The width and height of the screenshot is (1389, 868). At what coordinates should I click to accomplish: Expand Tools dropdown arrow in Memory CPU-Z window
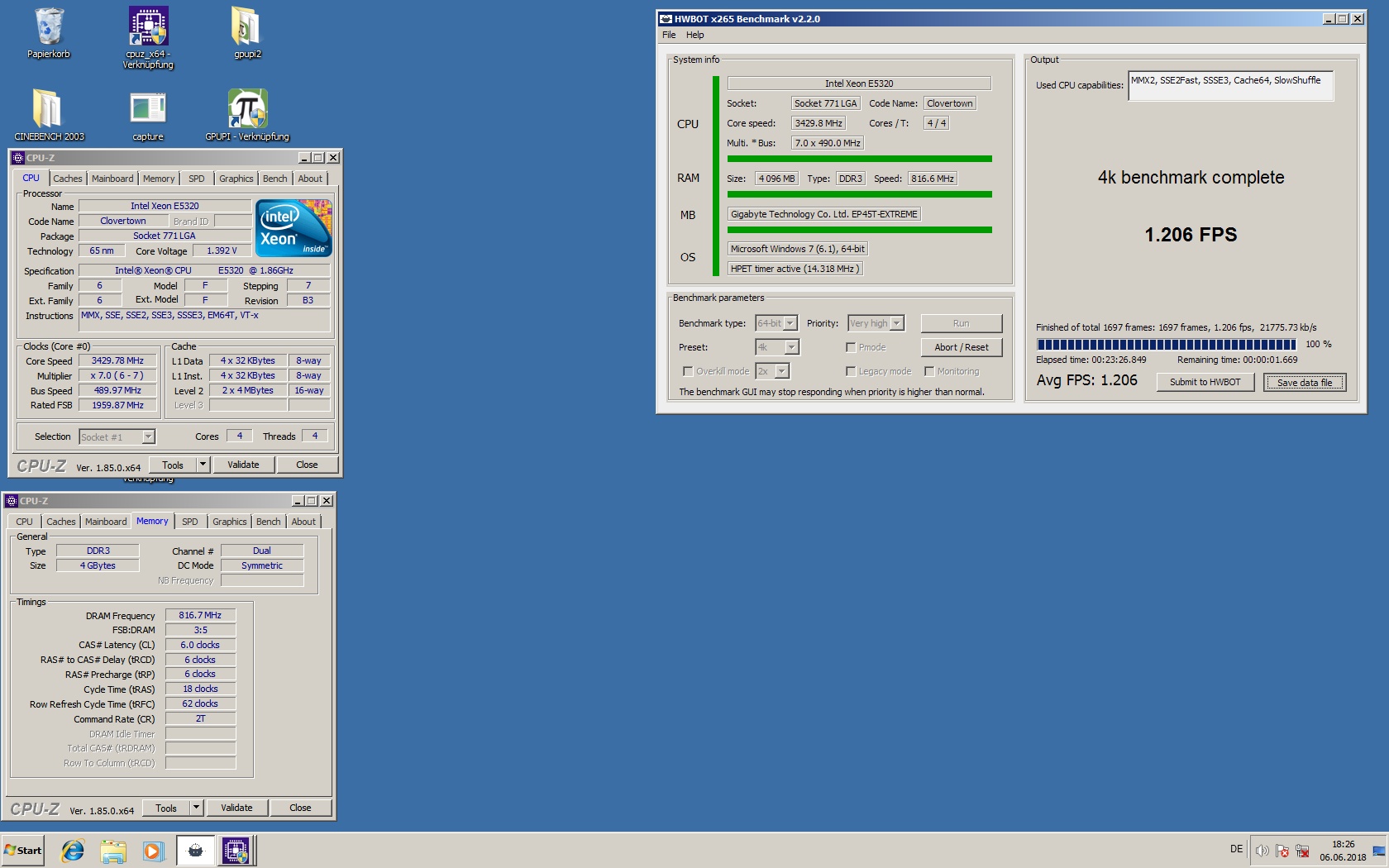pos(197,808)
